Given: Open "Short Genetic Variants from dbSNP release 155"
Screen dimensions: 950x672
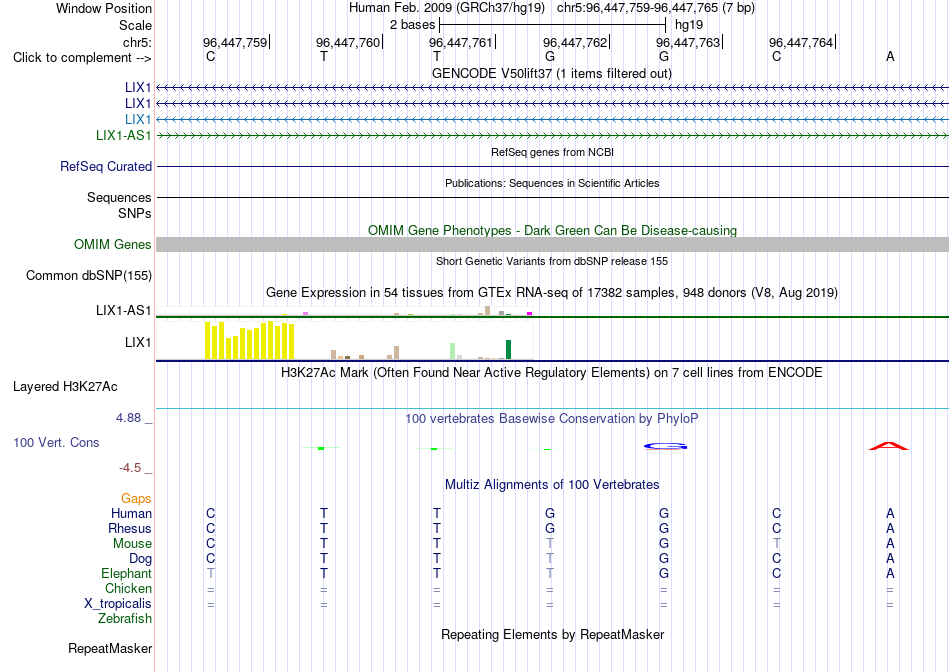Looking at the screenshot, I should (x=552, y=261).
